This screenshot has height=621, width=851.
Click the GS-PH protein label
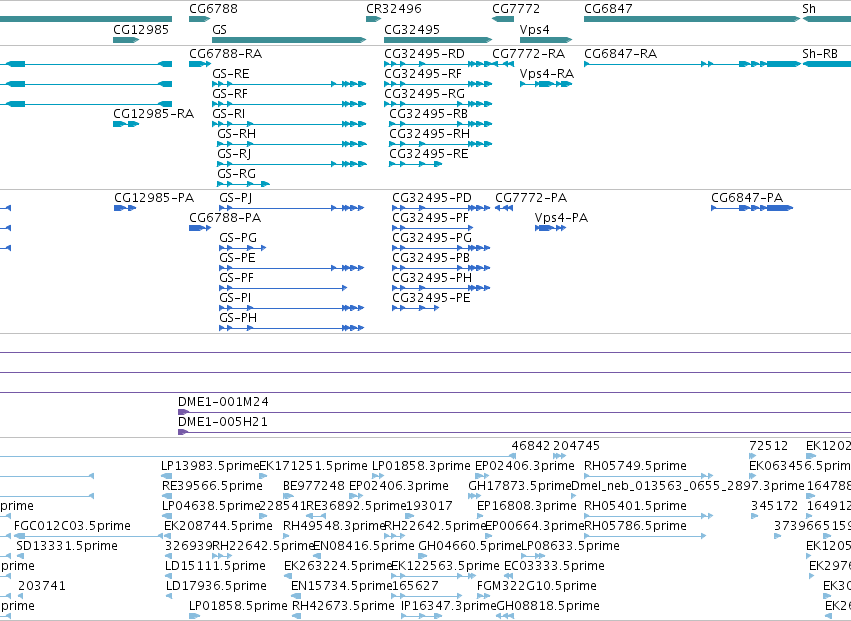point(238,318)
